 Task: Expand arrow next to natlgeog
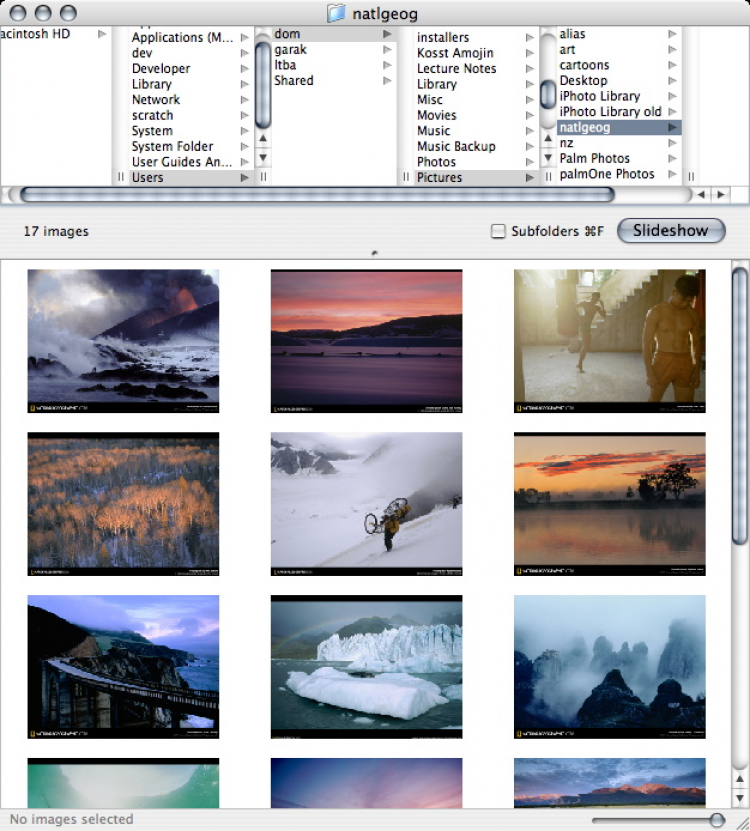[x=672, y=127]
